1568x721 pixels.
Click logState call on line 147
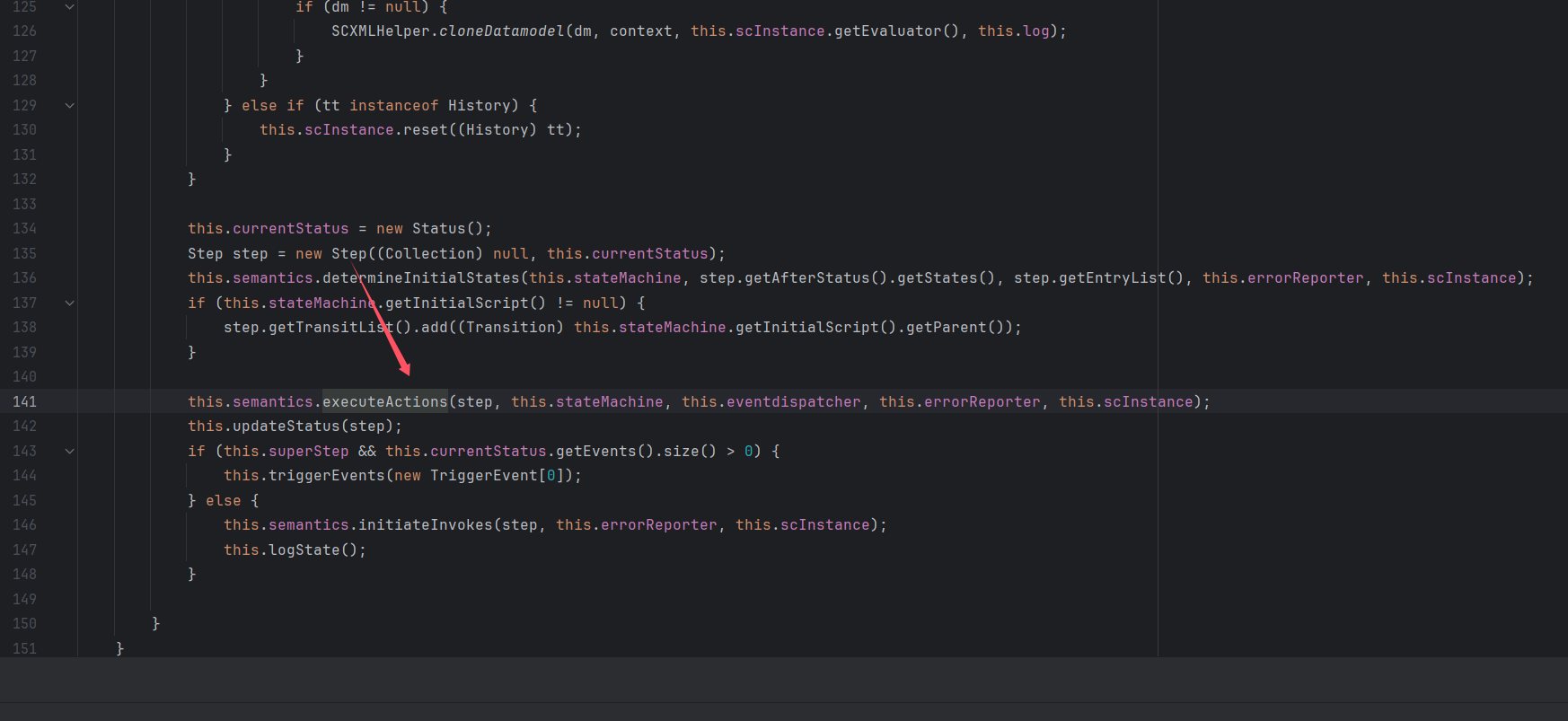[x=304, y=550]
